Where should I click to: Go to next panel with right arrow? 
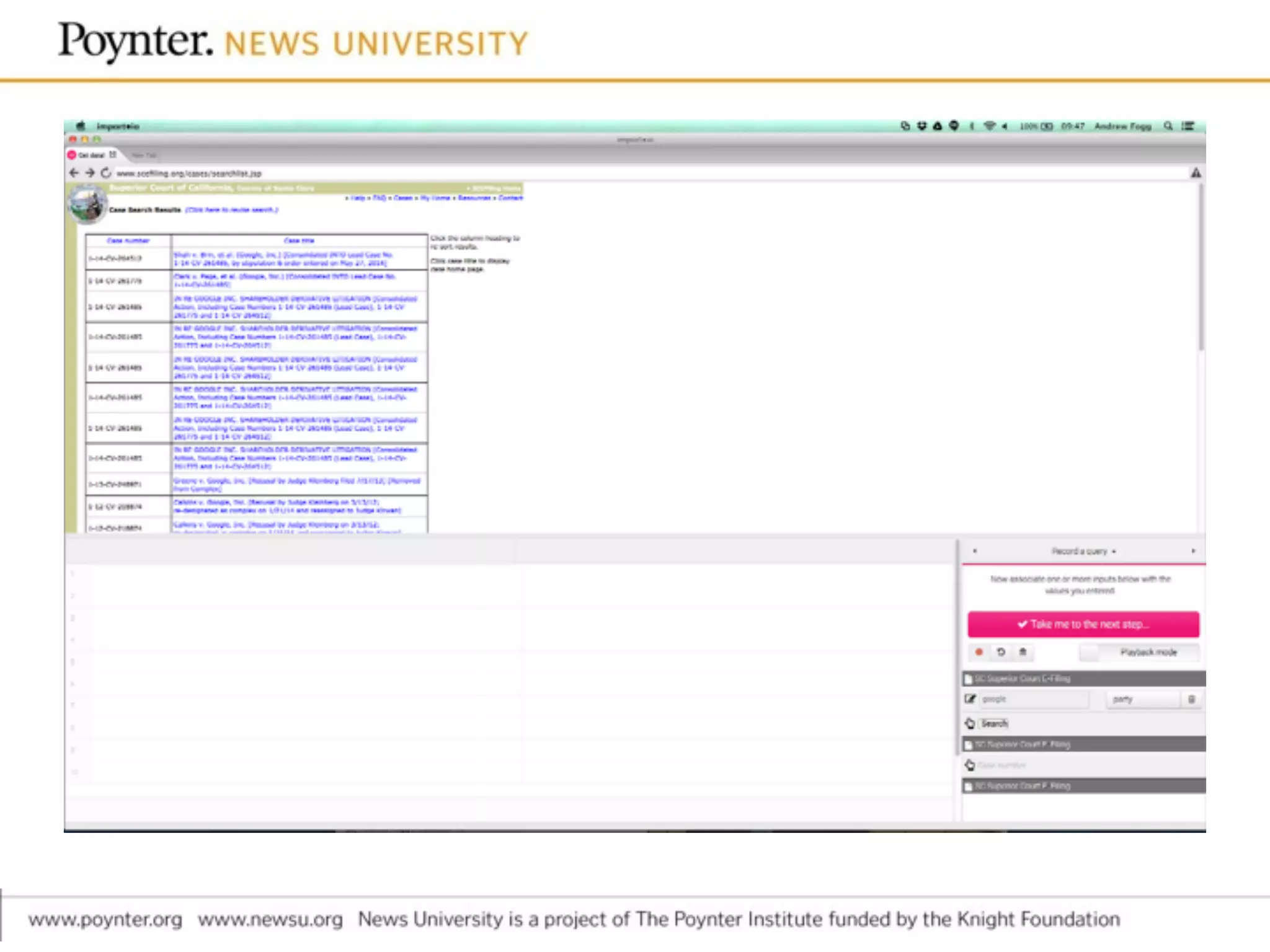(x=1193, y=551)
